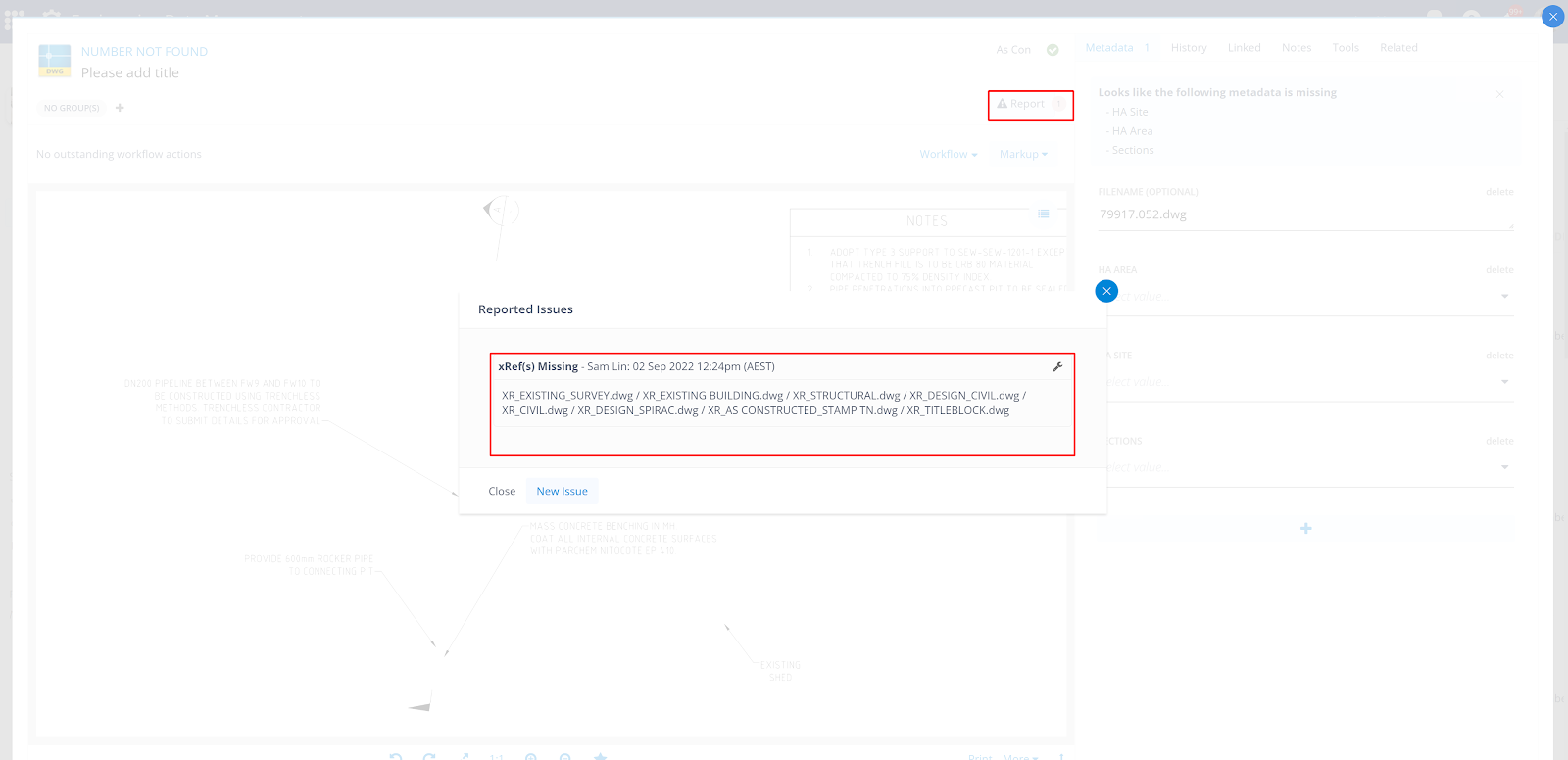Click the DWG file type thumbnail
Viewport: 1568px width, 760px height.
pos(55,61)
